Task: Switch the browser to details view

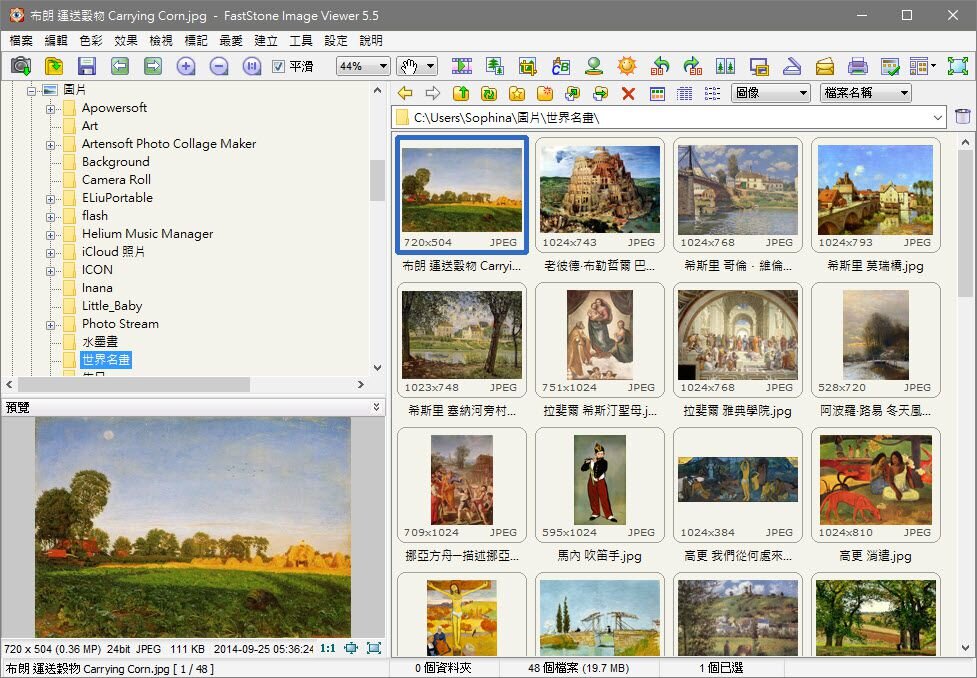Action: (x=684, y=93)
